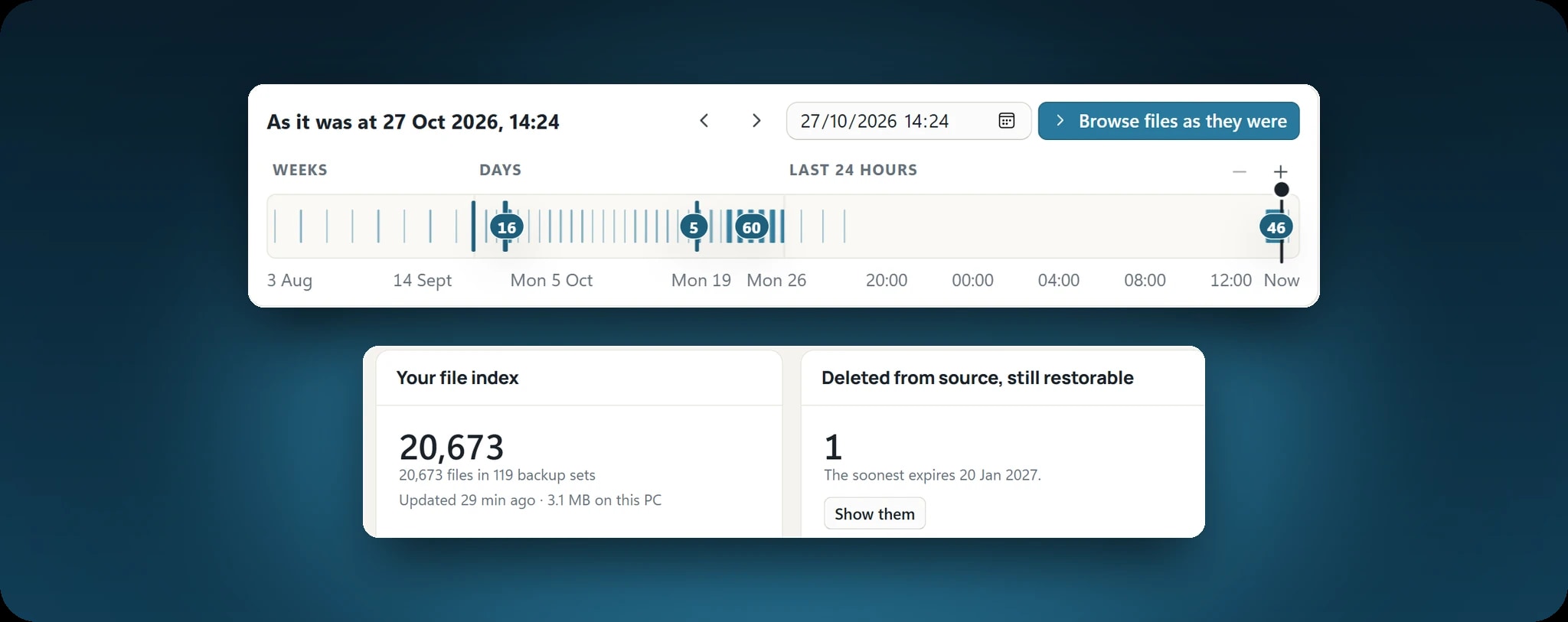Select the timeline cluster marker labeled 60
This screenshot has height=622, width=1568.
tap(752, 227)
